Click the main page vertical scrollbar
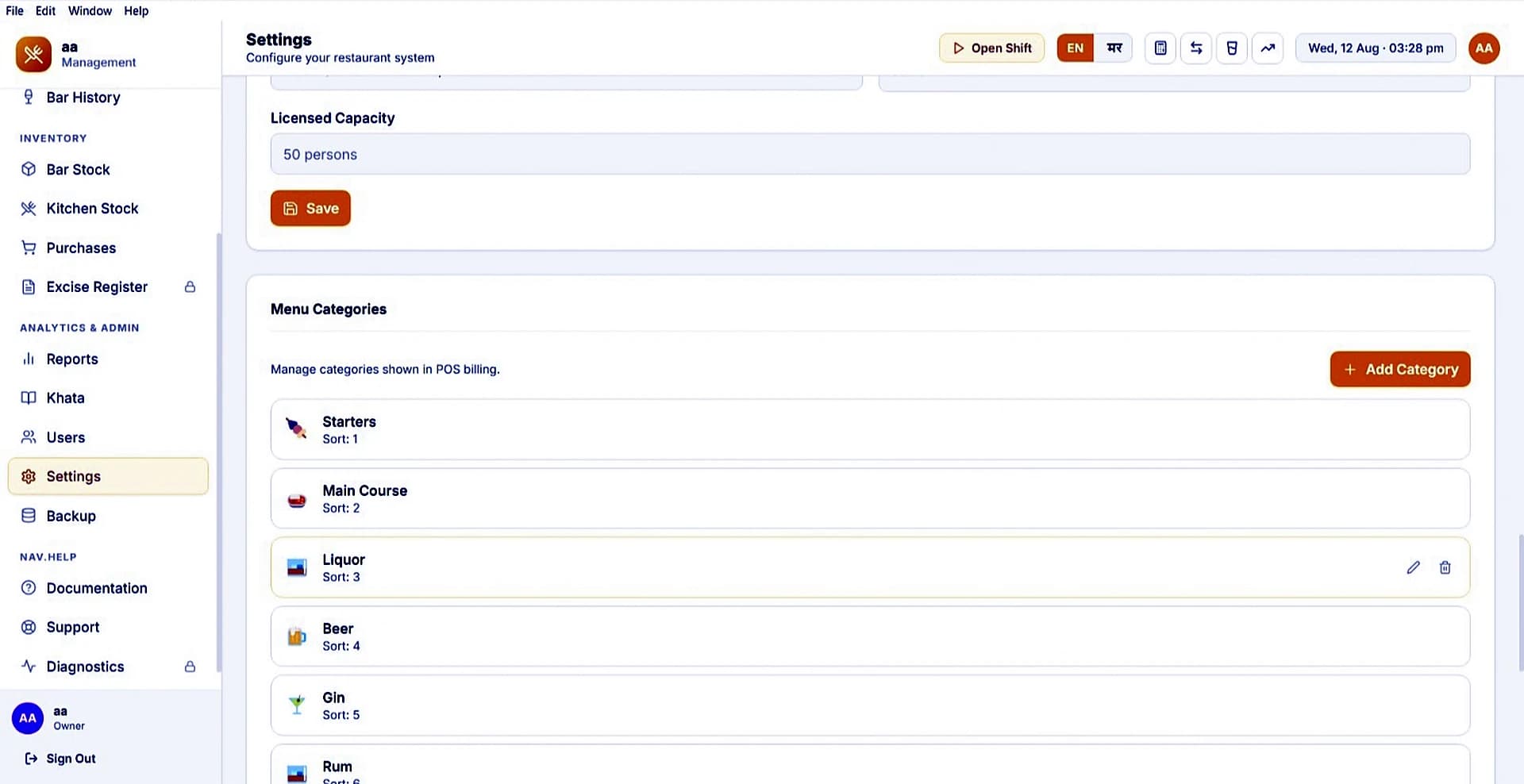This screenshot has height=784, width=1524. click(x=1520, y=603)
